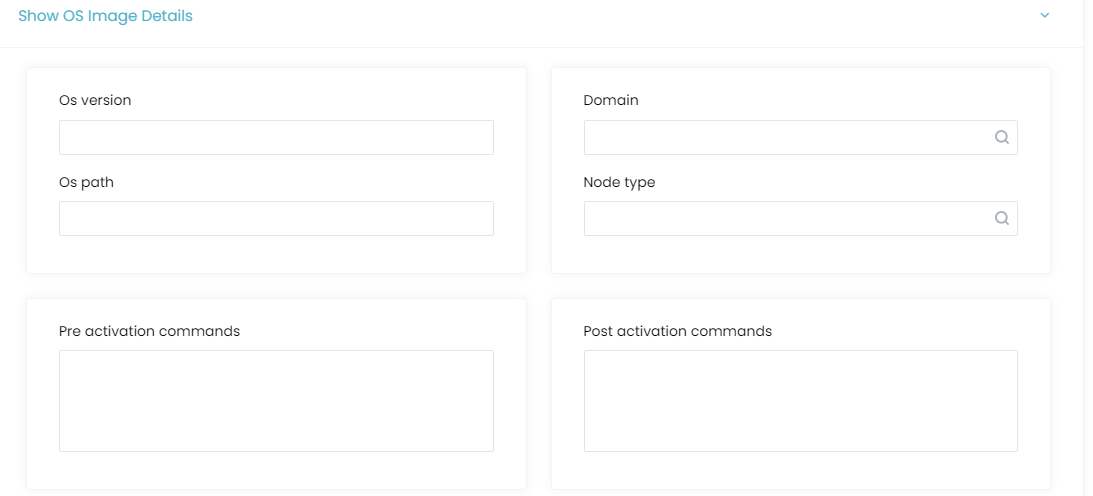Click the search icon in Domain field
Screen dimensions: 1093x496
point(1002,137)
